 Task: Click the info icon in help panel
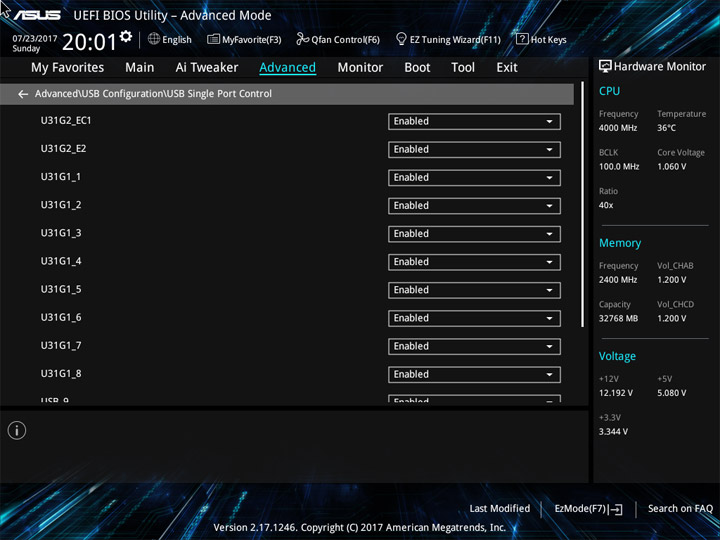17,430
